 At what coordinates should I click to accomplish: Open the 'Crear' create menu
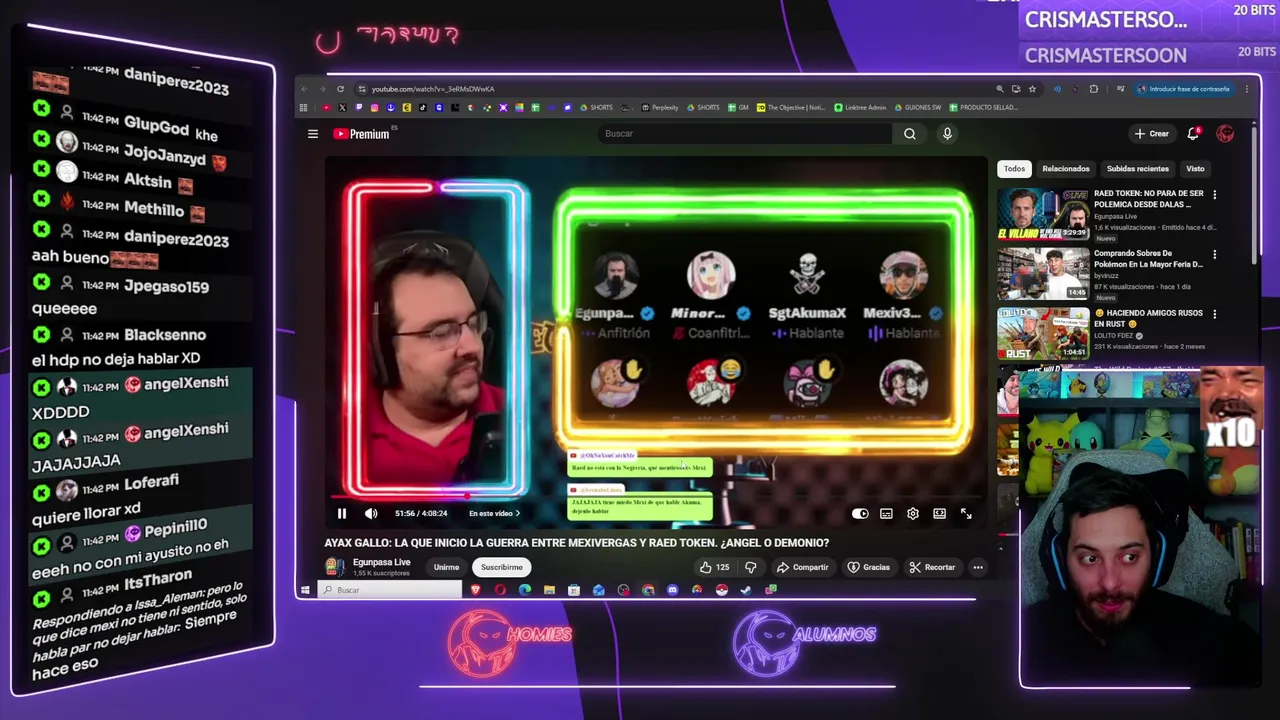coord(1151,134)
